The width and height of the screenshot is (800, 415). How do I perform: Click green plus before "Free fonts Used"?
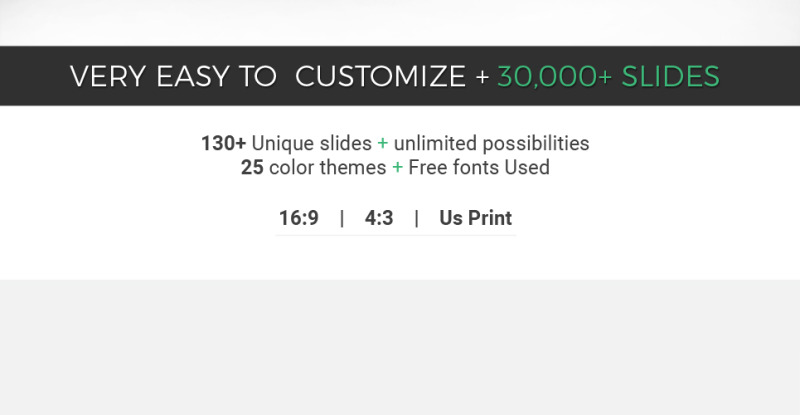pyautogui.click(x=397, y=167)
